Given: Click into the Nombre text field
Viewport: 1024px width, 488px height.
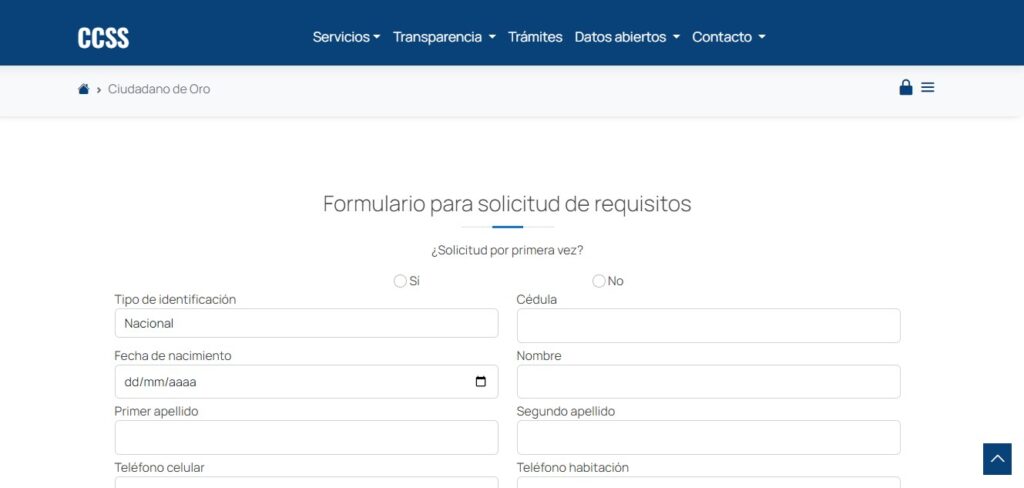Looking at the screenshot, I should [708, 381].
